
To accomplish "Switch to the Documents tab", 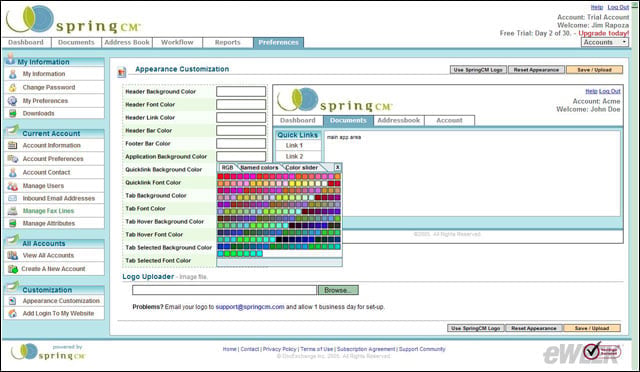I will click(76, 42).
